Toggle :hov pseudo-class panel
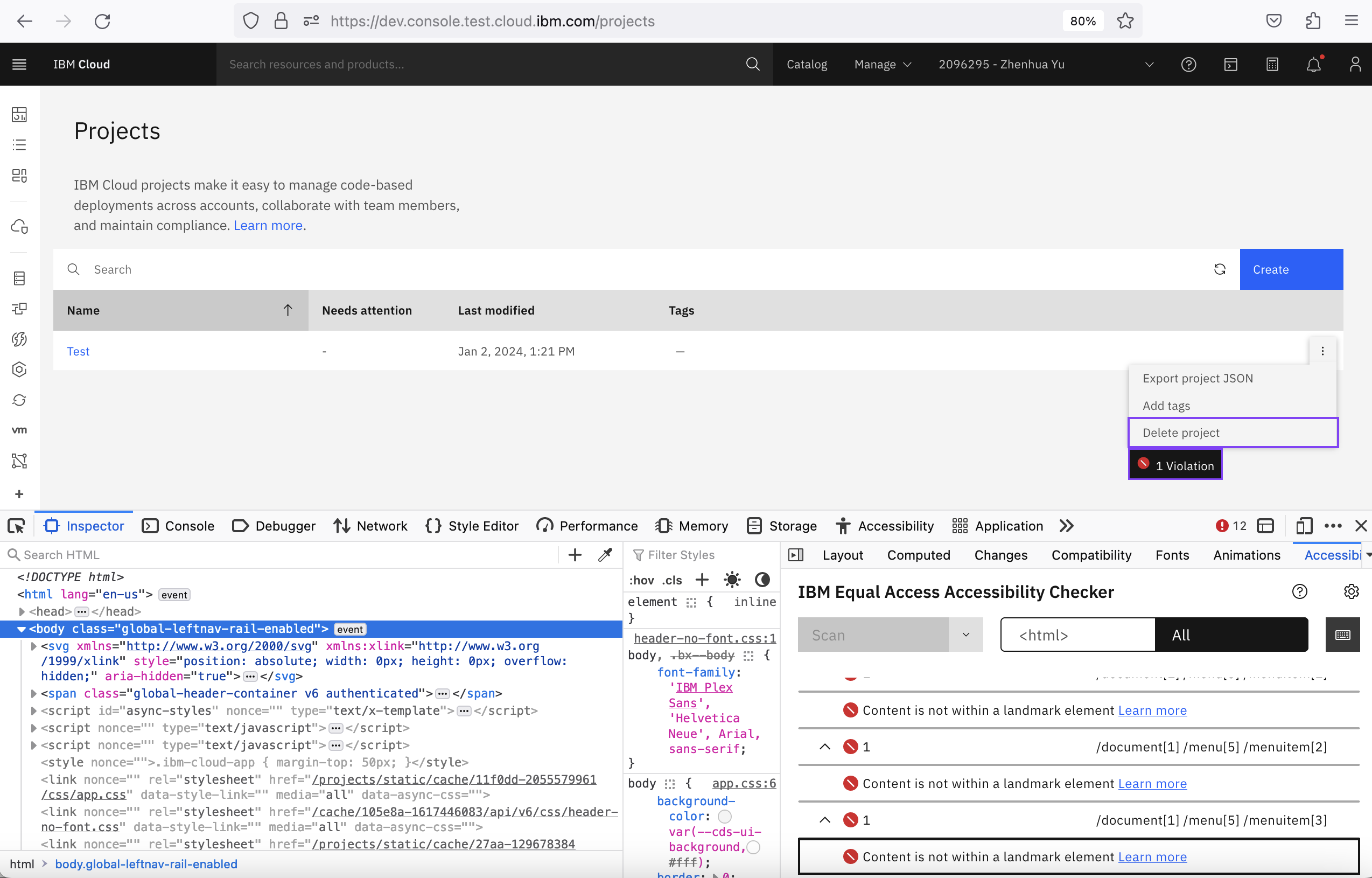Viewport: 1372px width, 878px height. tap(641, 580)
